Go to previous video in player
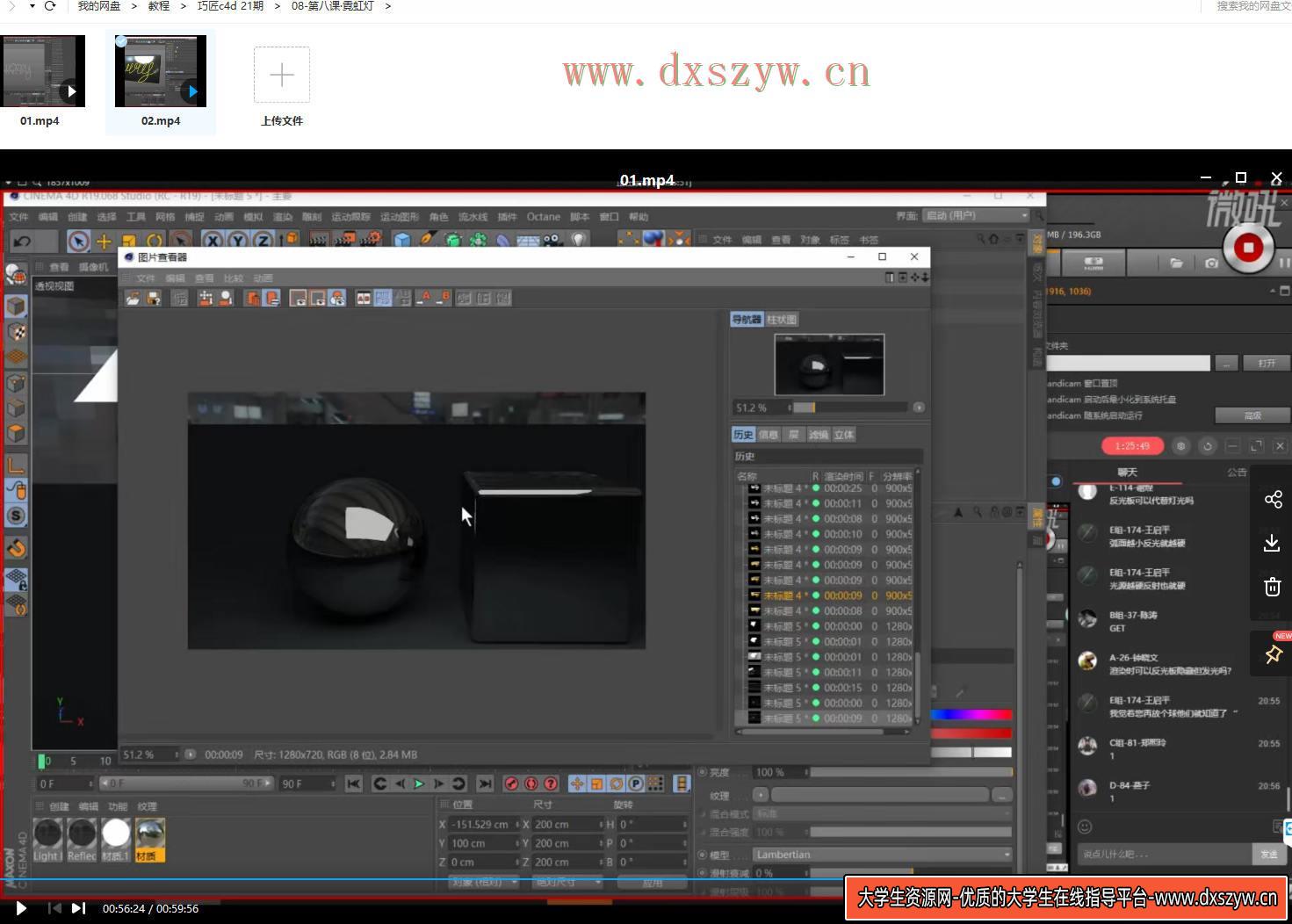 54,908
